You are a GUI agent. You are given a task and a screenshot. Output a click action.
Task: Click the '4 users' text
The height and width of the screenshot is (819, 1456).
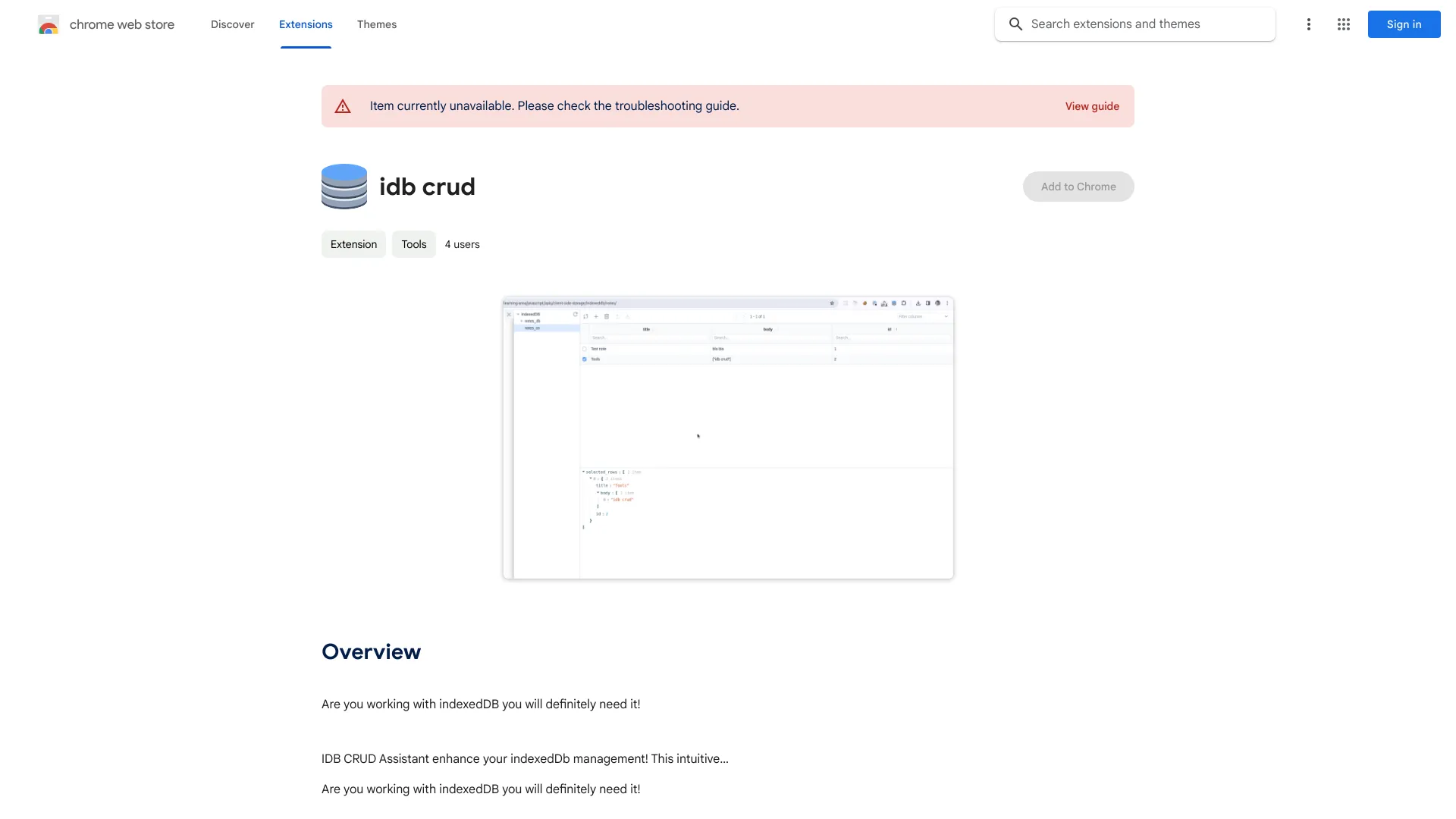pos(462,244)
